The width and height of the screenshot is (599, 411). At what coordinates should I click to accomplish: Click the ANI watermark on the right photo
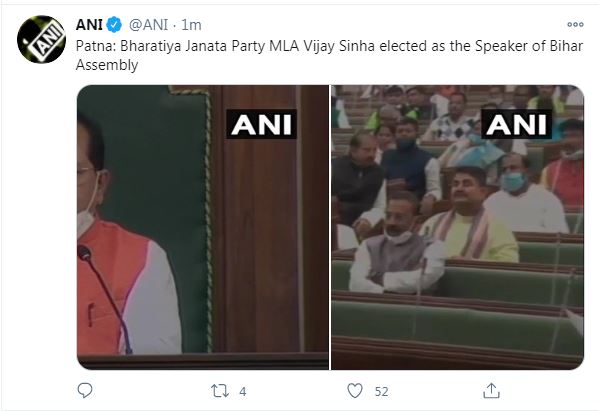coord(516,124)
